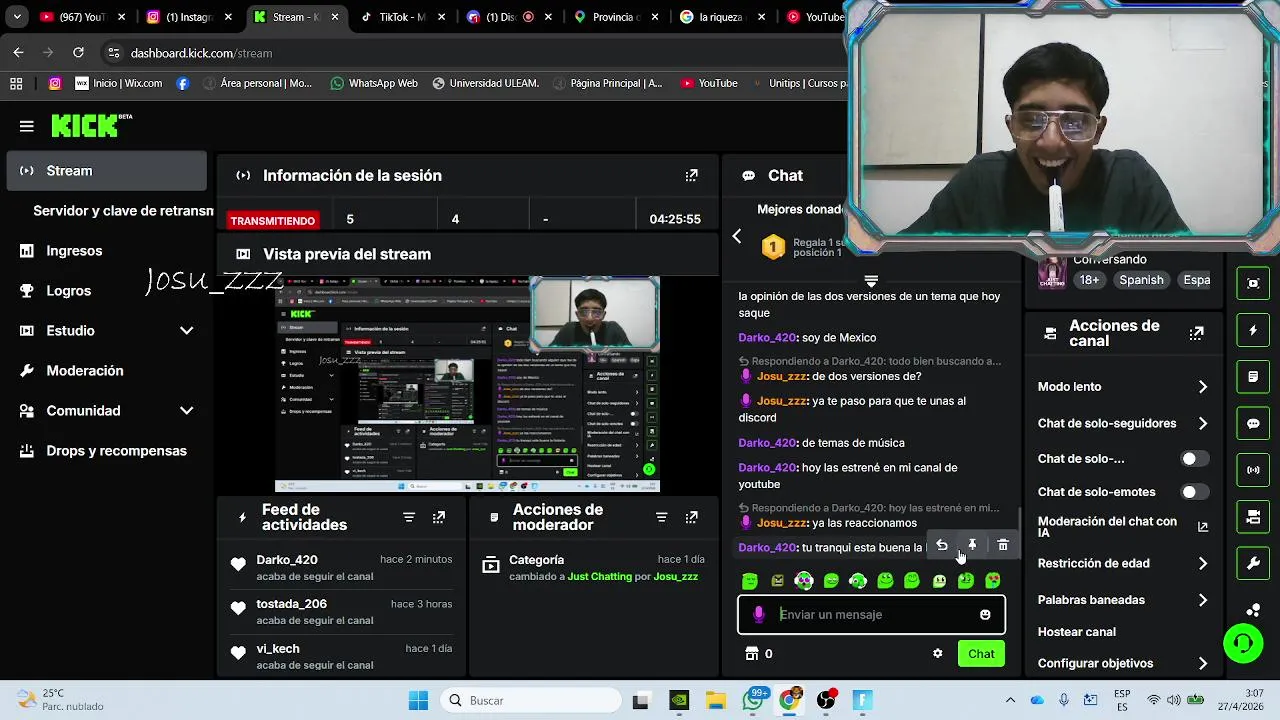Pop out the Acciones de canal panel

click(x=1196, y=333)
